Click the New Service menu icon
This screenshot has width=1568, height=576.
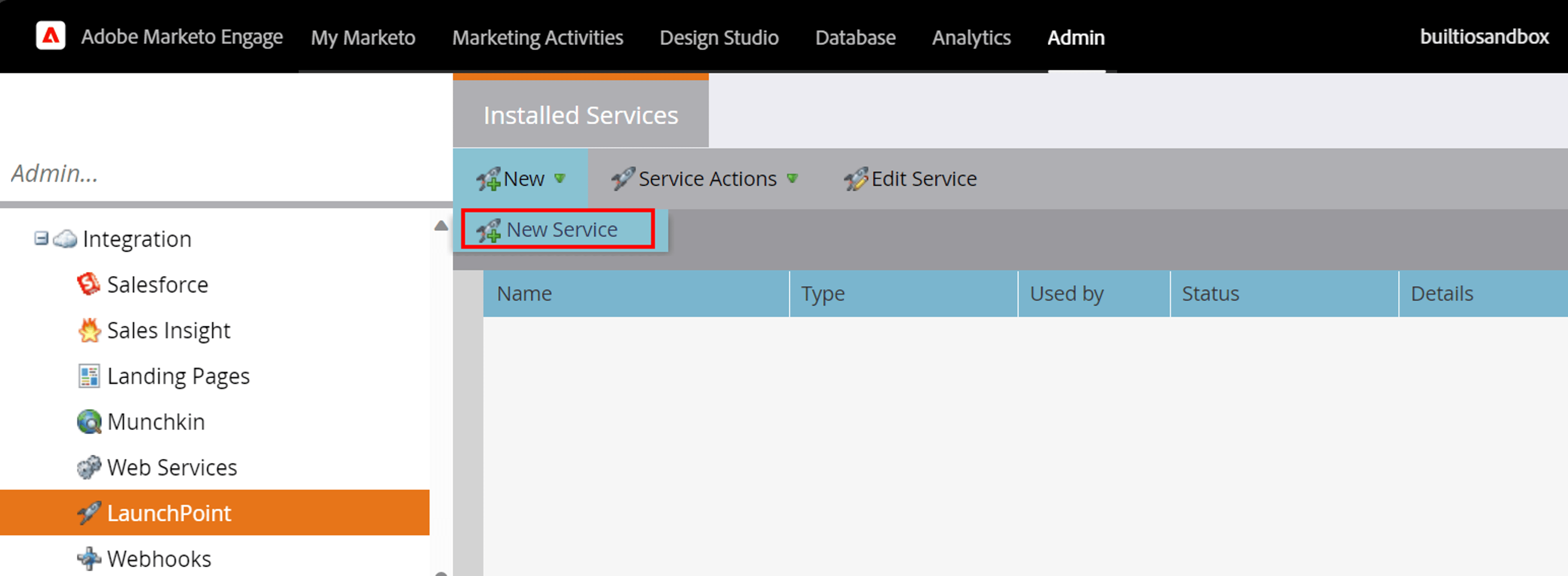[489, 230]
